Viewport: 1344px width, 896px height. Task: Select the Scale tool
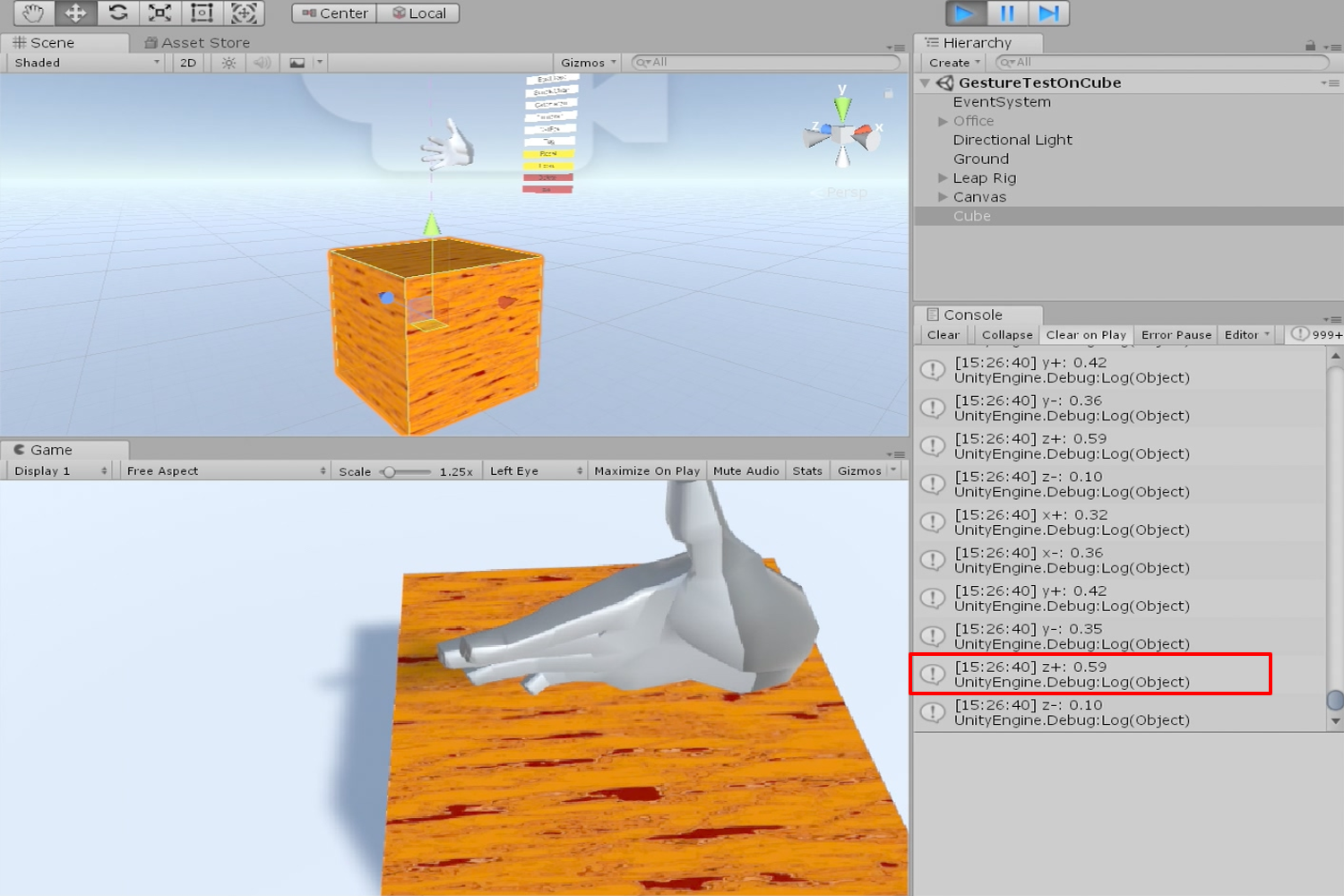tap(159, 13)
